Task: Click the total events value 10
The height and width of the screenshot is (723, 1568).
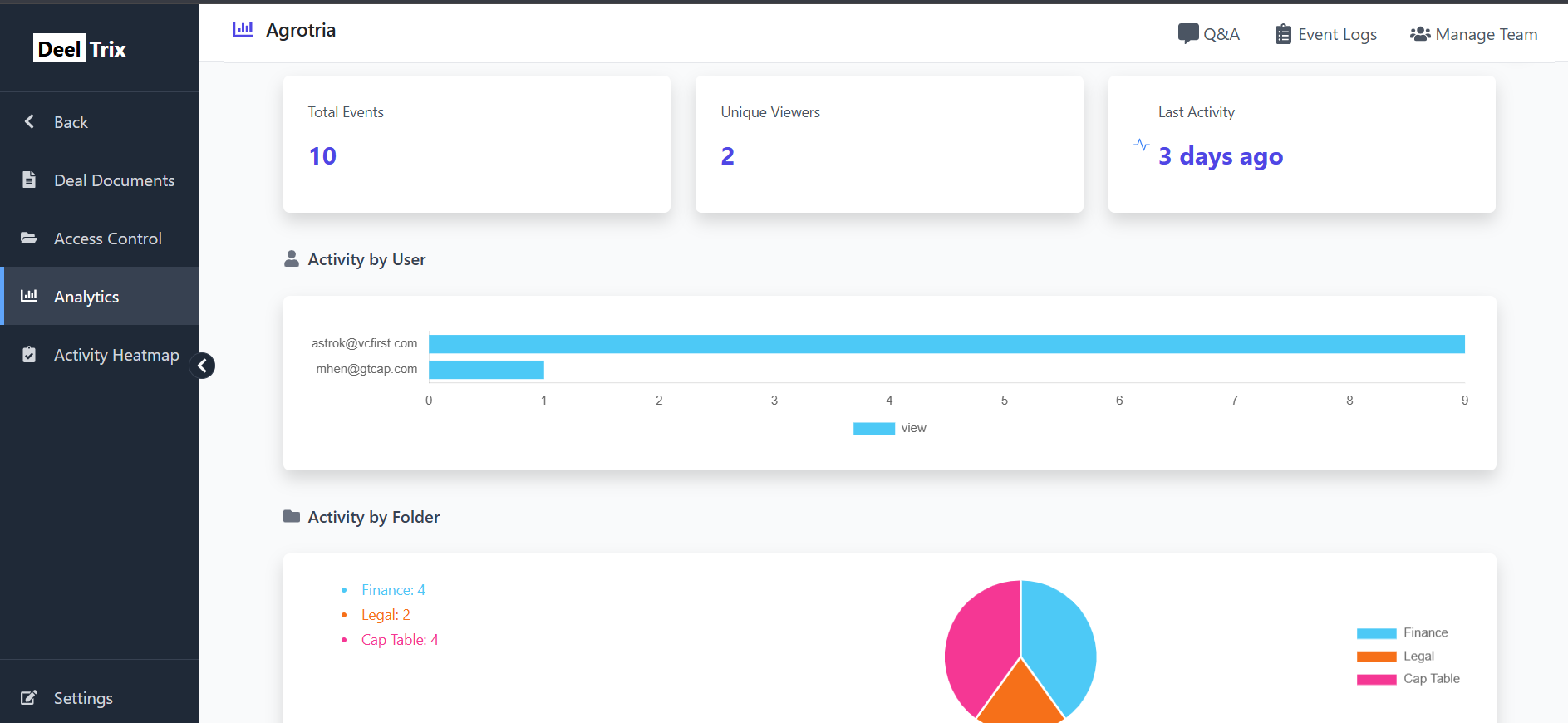Action: point(322,156)
